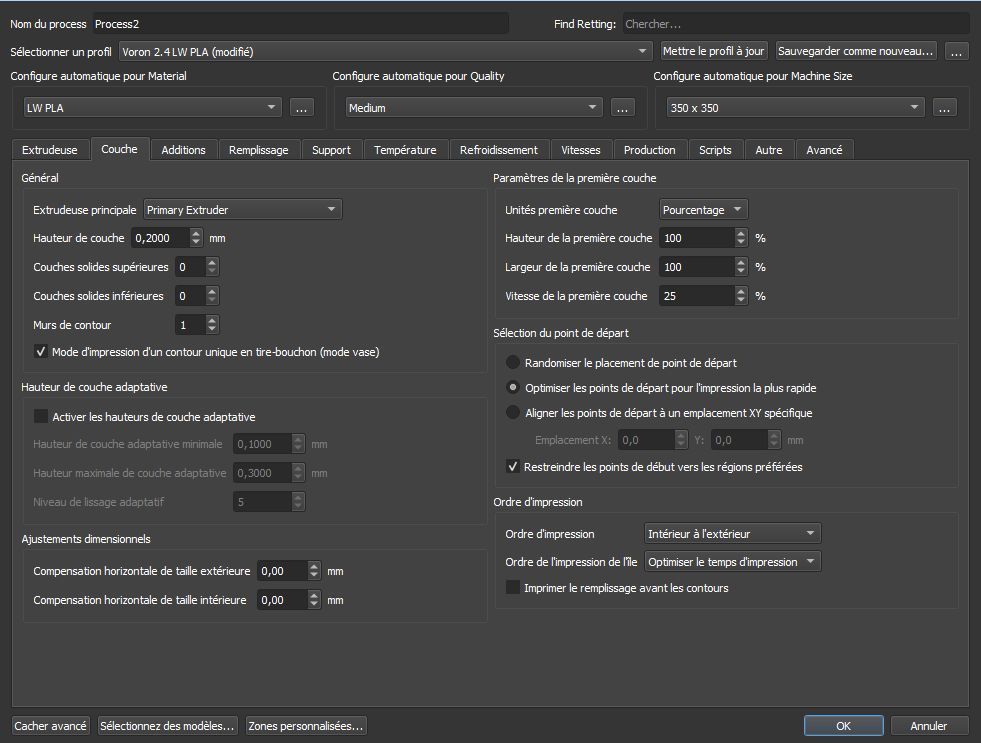
Task: Click the Couches solides supérieures stepper arrows
Action: pyautogui.click(x=212, y=266)
